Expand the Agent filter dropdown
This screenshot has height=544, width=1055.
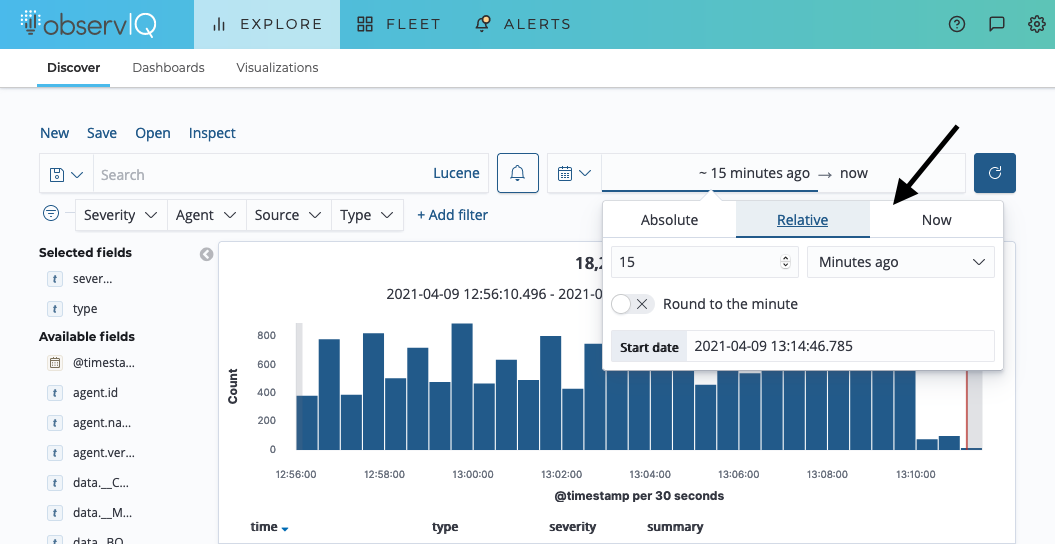click(x=207, y=215)
